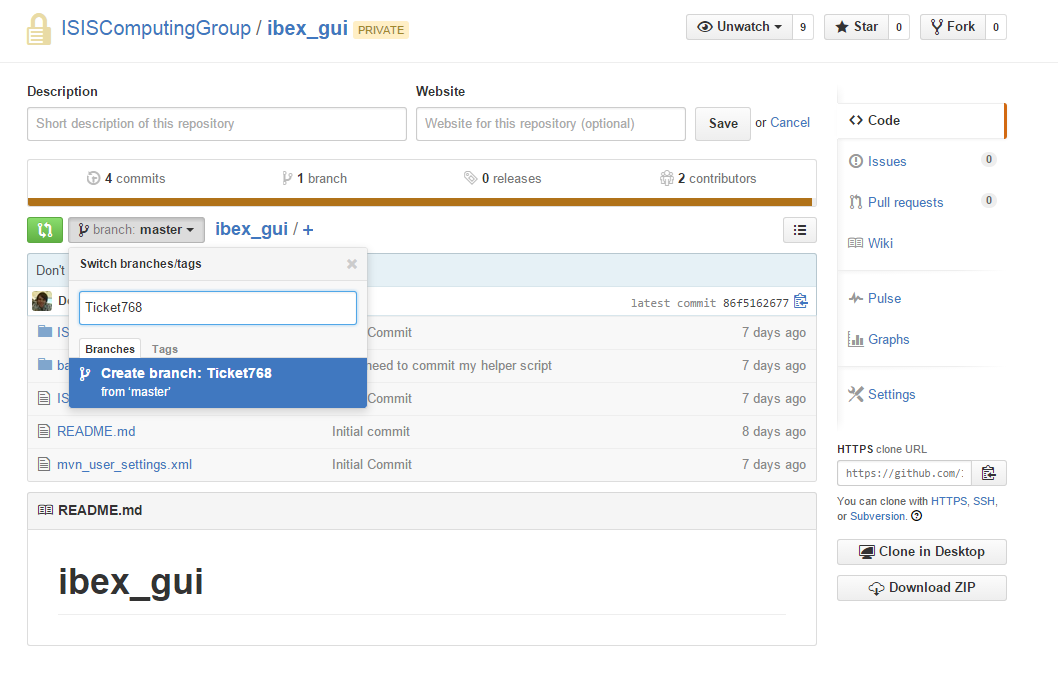Open repository Settings
Image resolution: width=1058 pixels, height=677 pixels.
(891, 394)
